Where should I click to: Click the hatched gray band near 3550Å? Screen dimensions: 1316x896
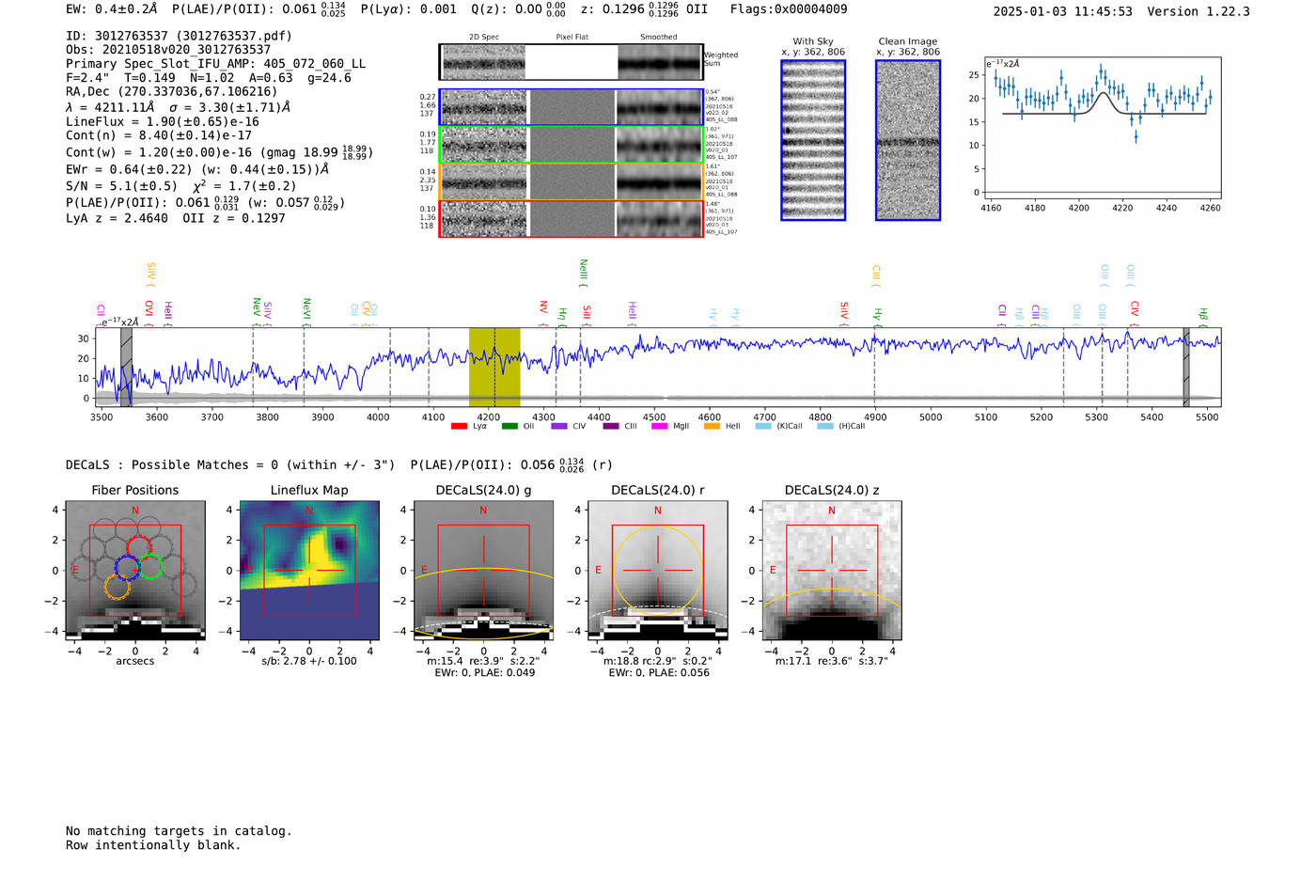pyautogui.click(x=127, y=367)
